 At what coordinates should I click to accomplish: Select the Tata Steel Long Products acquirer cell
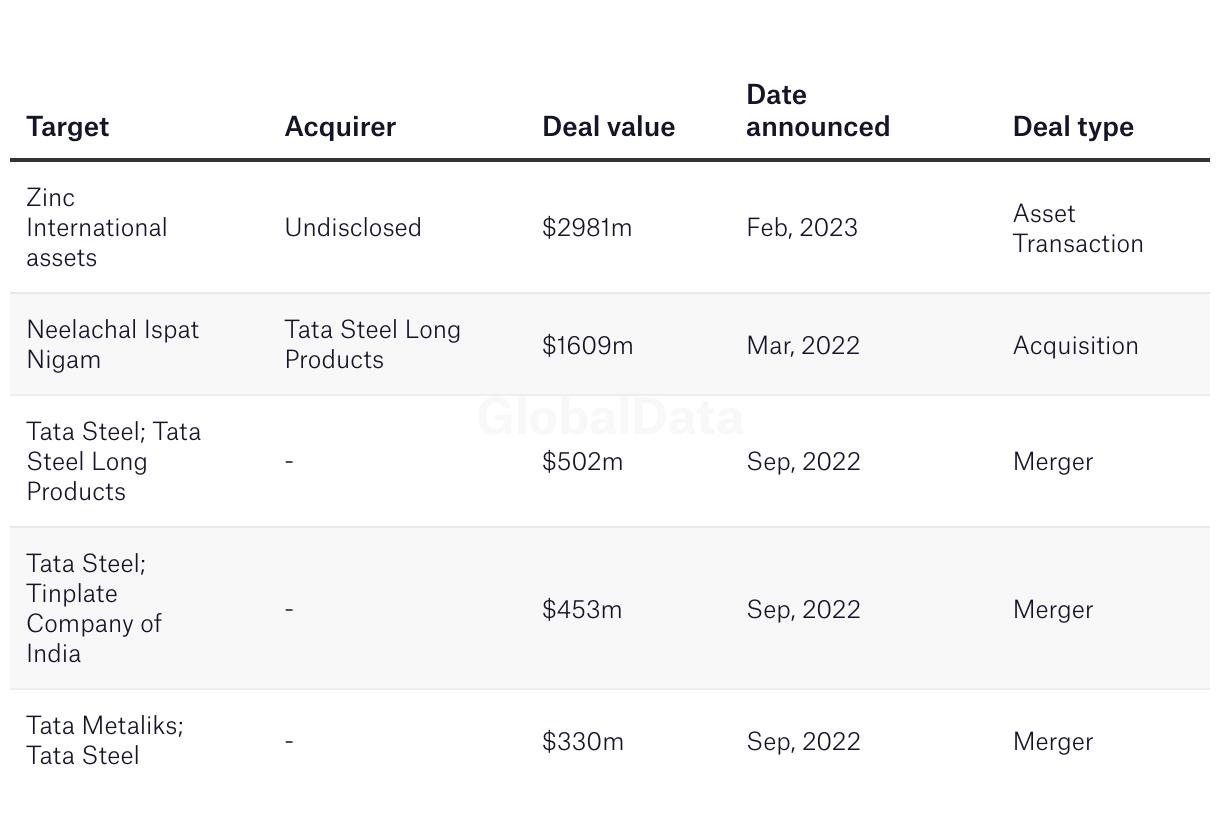coord(373,344)
